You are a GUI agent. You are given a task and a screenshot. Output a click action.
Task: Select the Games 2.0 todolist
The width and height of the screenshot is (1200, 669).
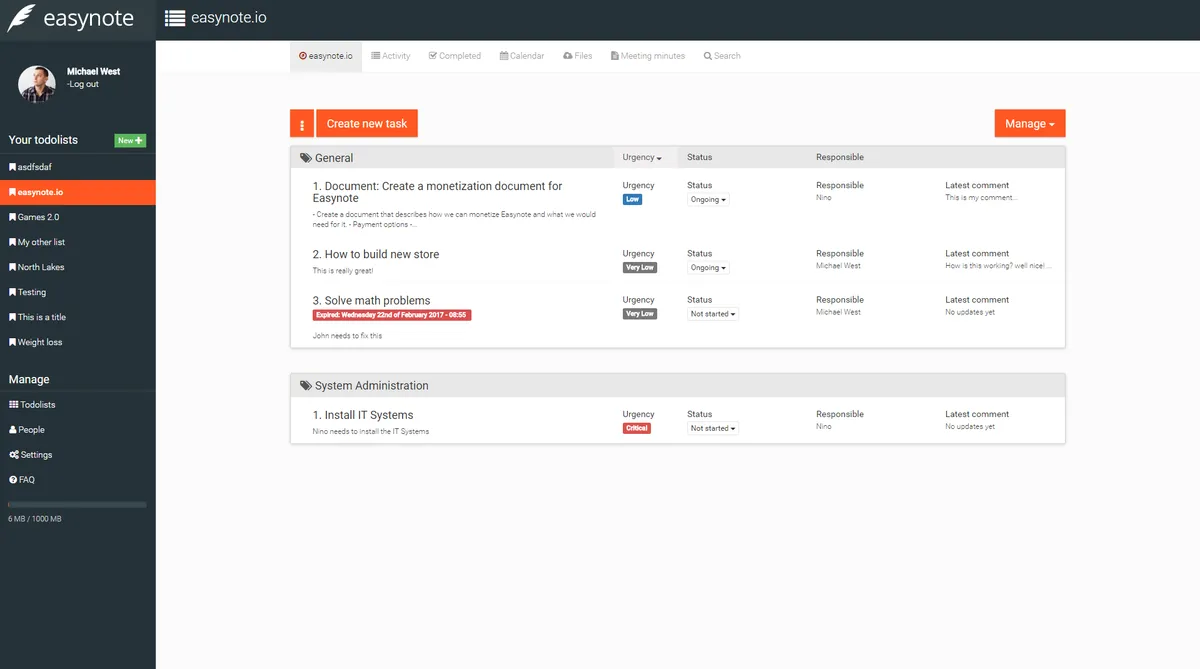click(40, 216)
